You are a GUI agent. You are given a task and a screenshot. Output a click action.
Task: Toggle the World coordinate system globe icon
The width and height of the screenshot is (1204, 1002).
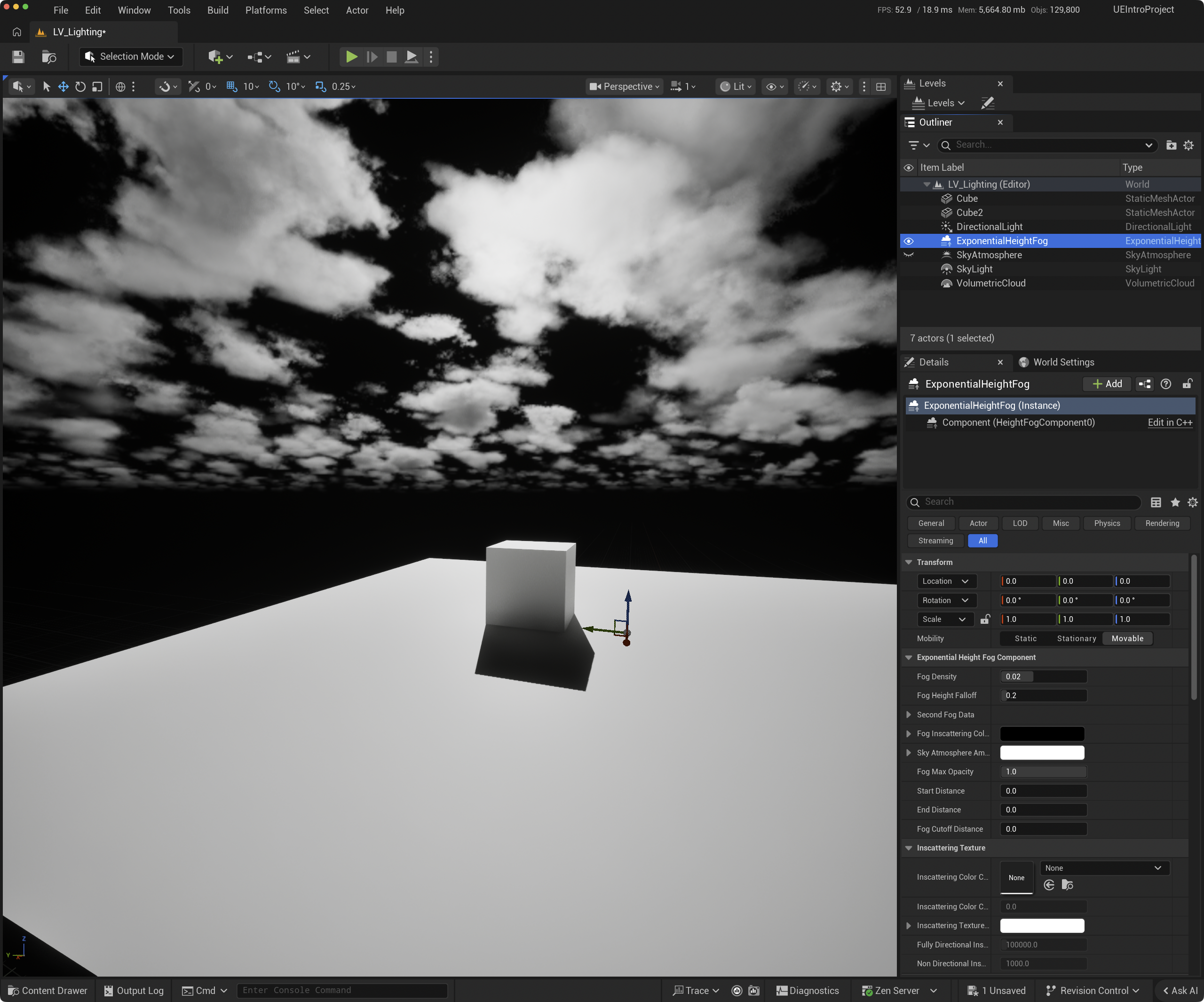(x=120, y=86)
